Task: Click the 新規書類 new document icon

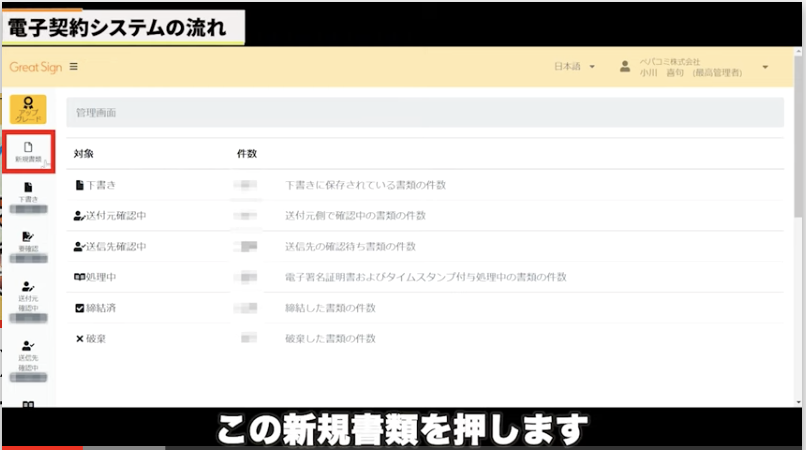Action: tap(28, 150)
